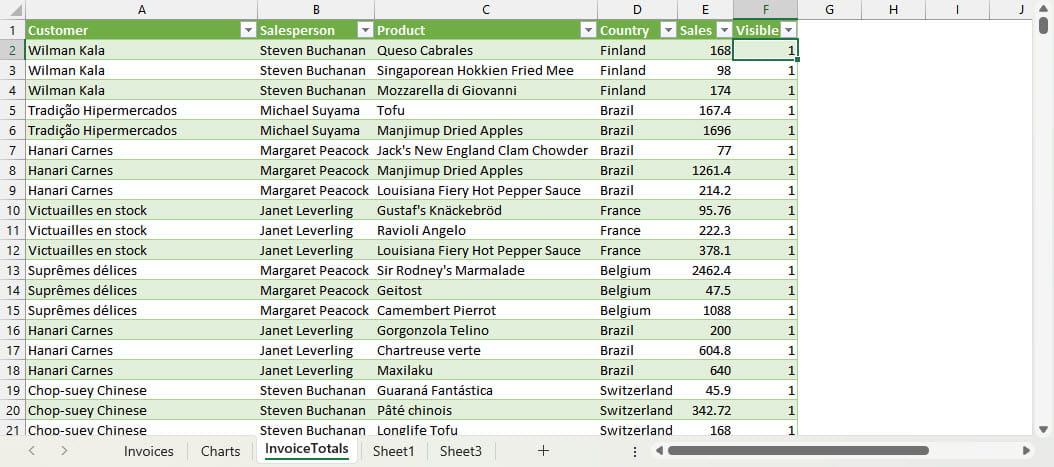This screenshot has width=1054, height=467.
Task: Expand the Product column filter menu
Action: [x=587, y=30]
